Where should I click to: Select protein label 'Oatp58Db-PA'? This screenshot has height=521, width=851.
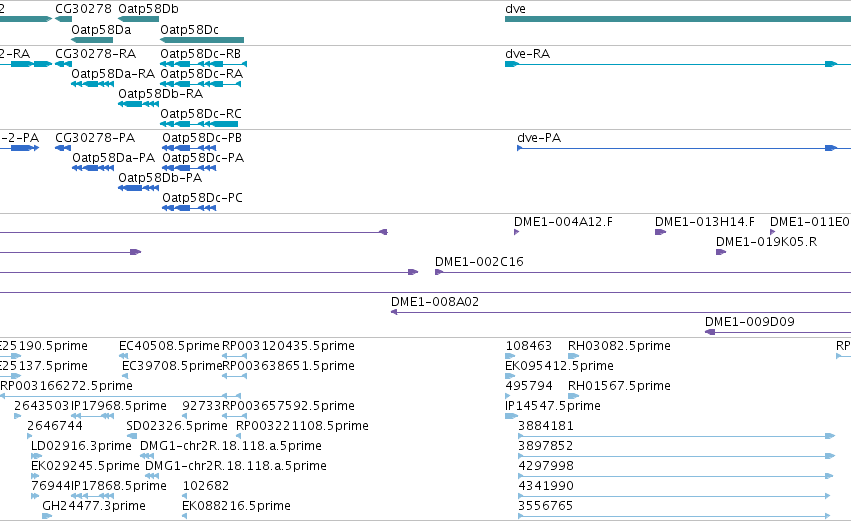pos(160,178)
